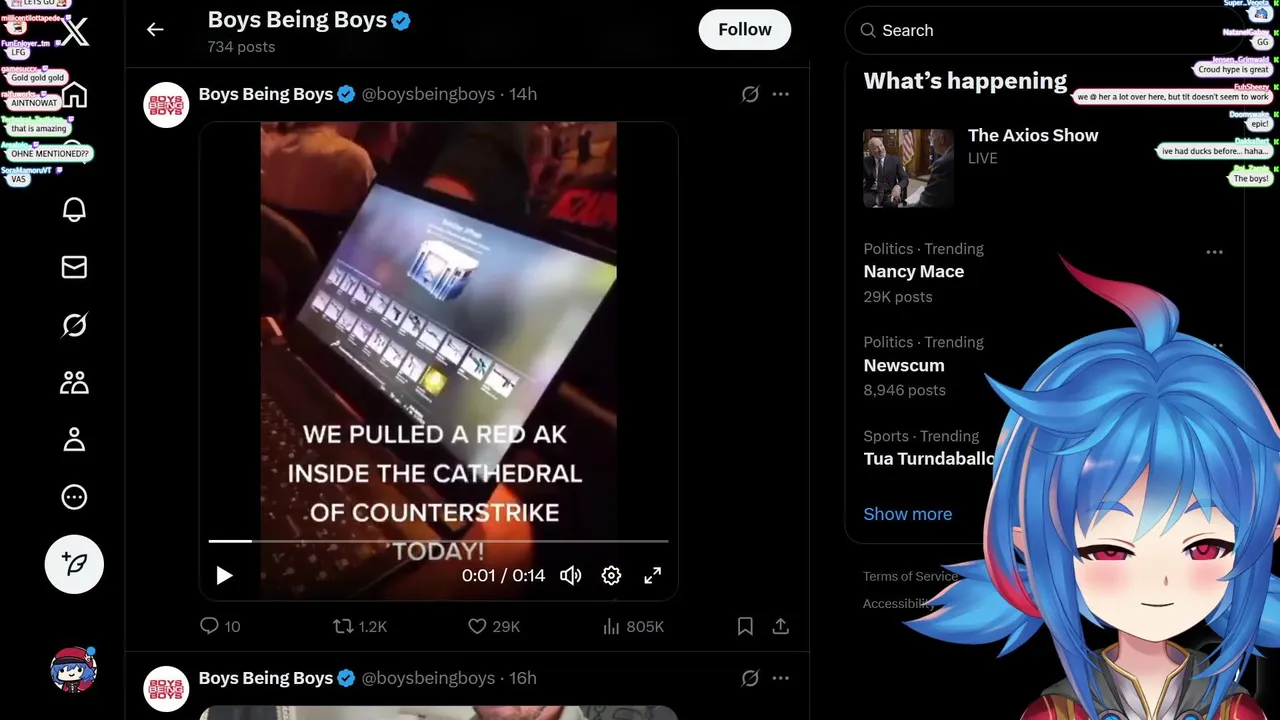Open Profile person icon in sidebar

tap(74, 440)
